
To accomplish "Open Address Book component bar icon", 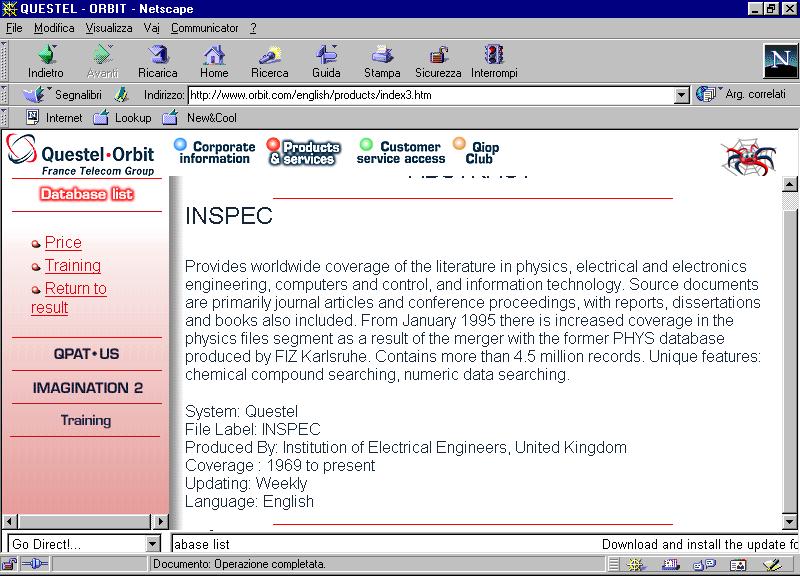I will coord(738,565).
